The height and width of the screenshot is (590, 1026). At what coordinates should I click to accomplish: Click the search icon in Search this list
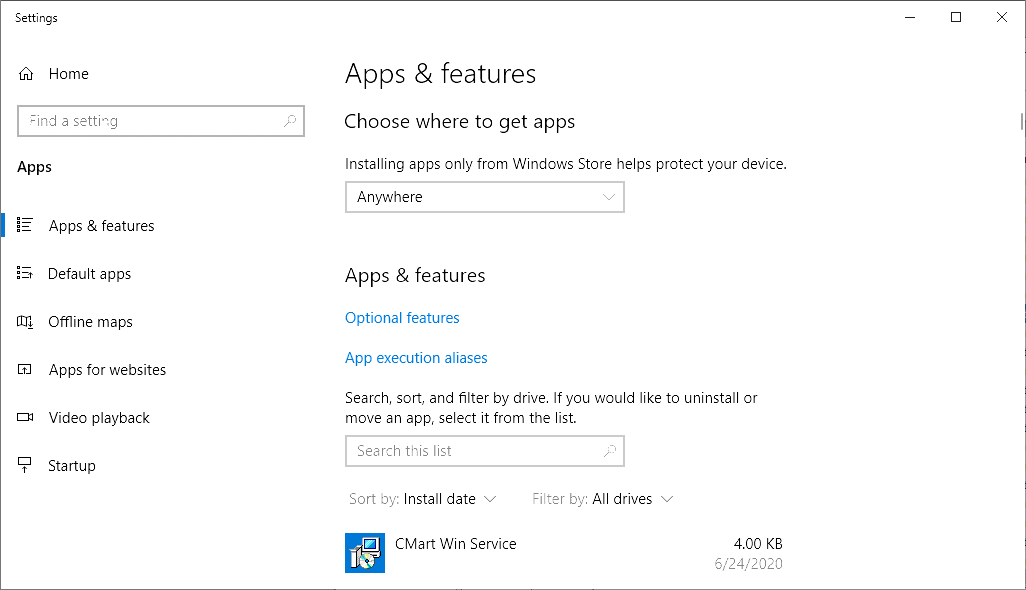(x=610, y=450)
